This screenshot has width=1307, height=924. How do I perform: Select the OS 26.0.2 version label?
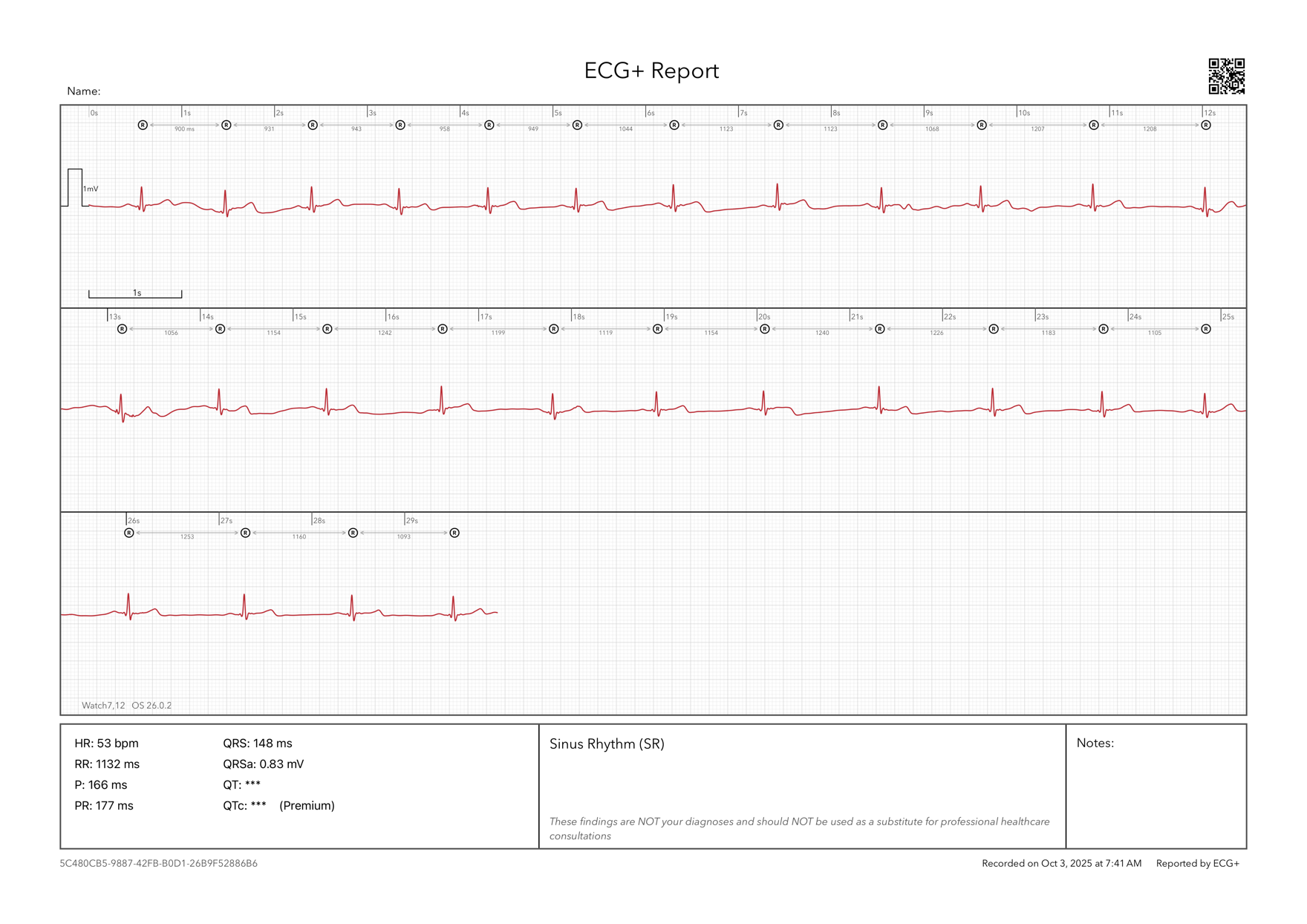tap(151, 706)
